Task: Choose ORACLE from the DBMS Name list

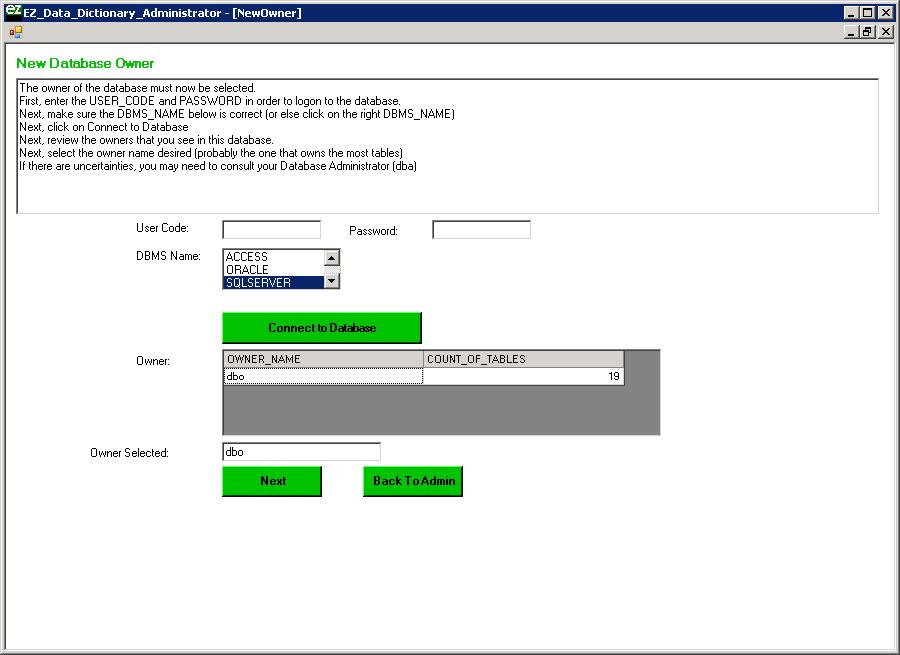Action: (272, 270)
